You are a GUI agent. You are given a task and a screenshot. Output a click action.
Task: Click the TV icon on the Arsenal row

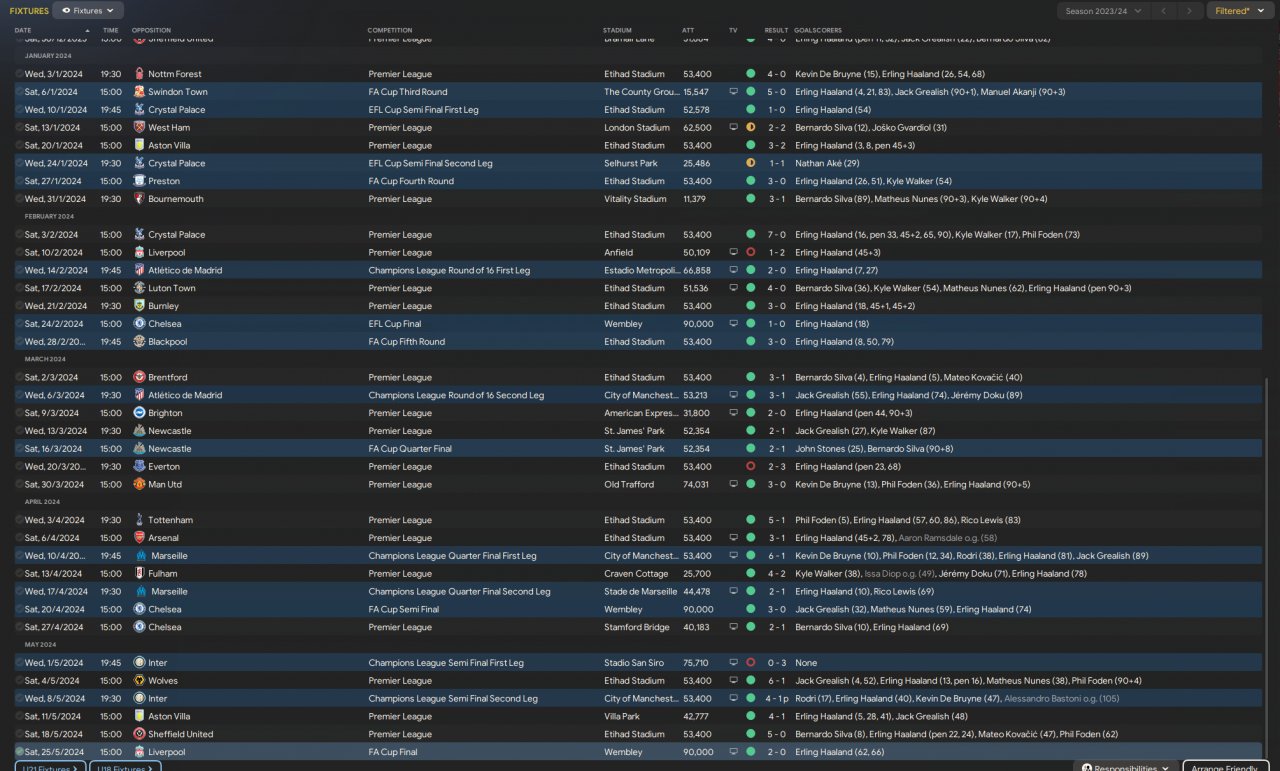(733, 538)
